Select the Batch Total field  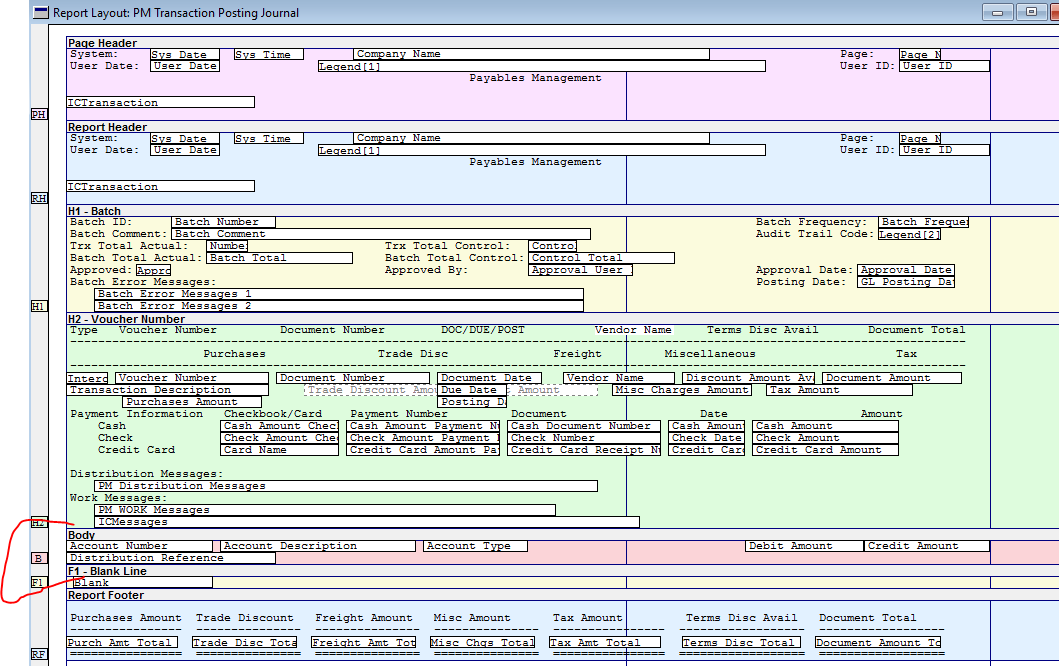point(280,258)
